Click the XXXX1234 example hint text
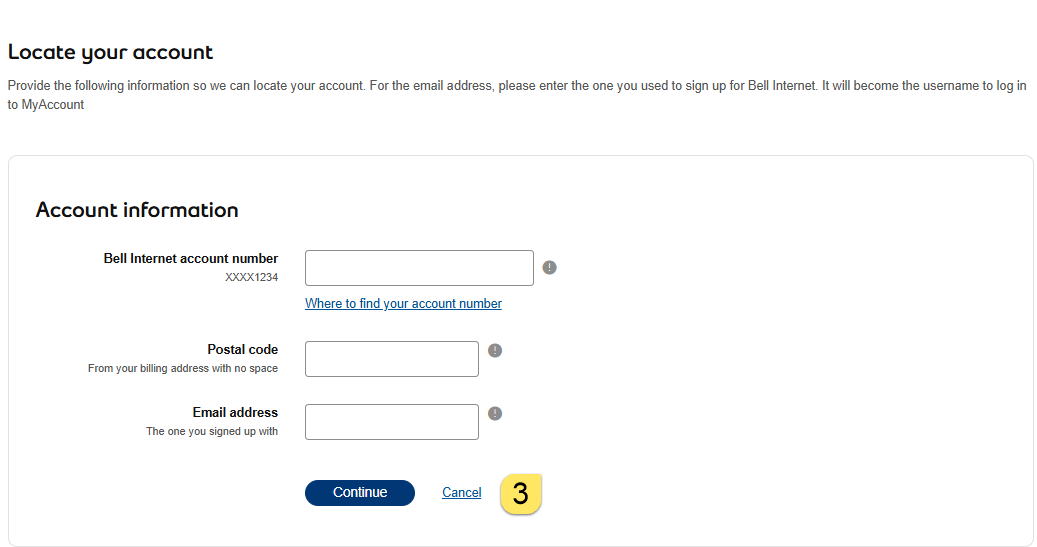Screen dimensions: 1037x547 (251, 277)
